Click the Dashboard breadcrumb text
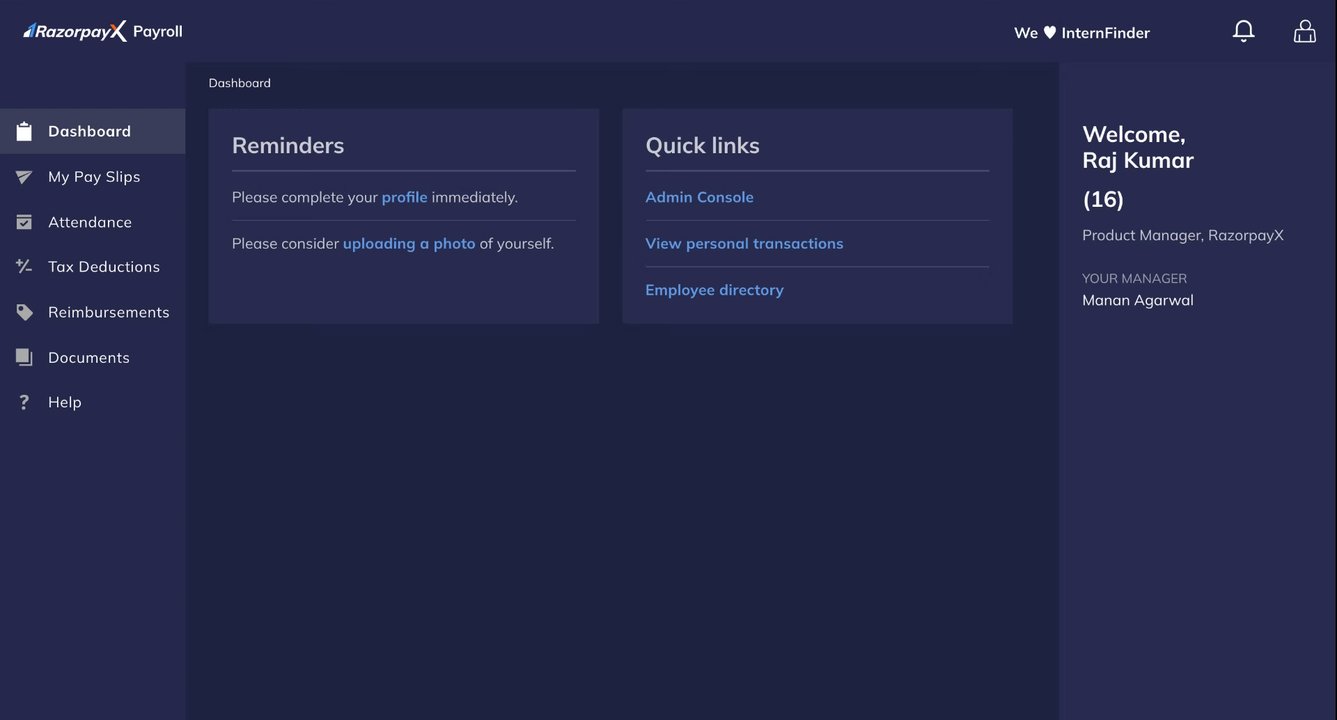 [239, 83]
